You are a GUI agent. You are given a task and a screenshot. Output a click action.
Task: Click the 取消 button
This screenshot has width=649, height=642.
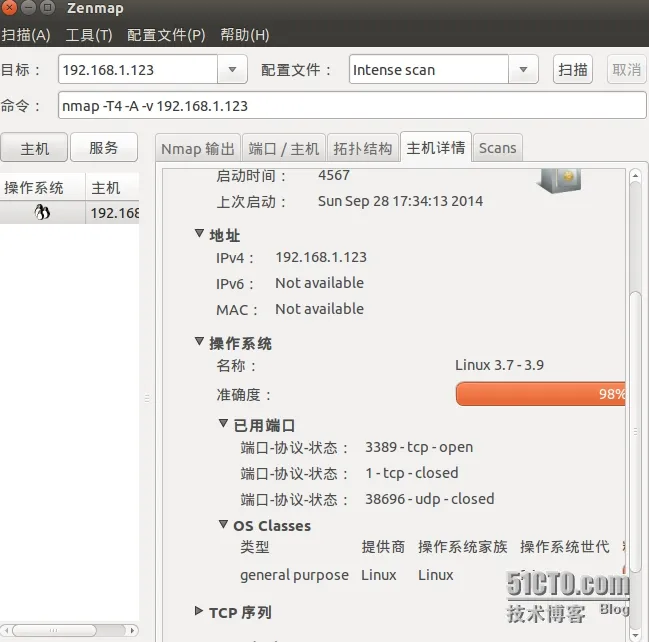coord(626,69)
